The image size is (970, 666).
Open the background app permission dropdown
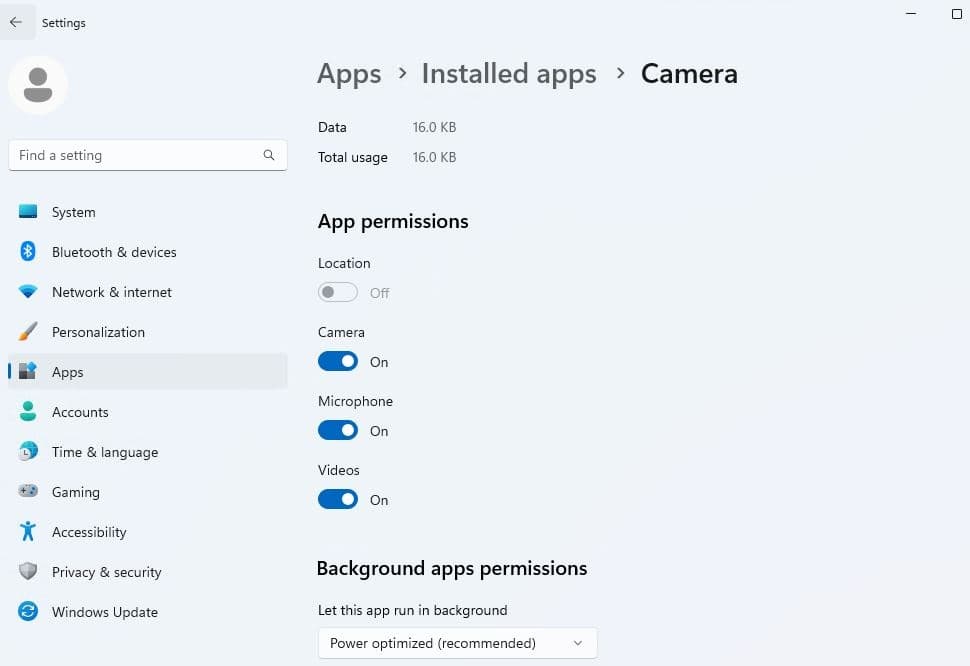click(x=457, y=643)
